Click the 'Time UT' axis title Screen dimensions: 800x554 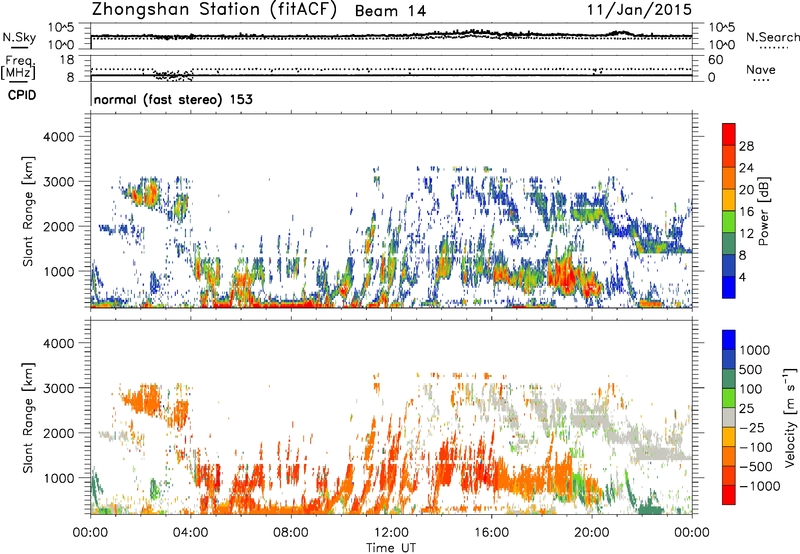click(x=391, y=548)
